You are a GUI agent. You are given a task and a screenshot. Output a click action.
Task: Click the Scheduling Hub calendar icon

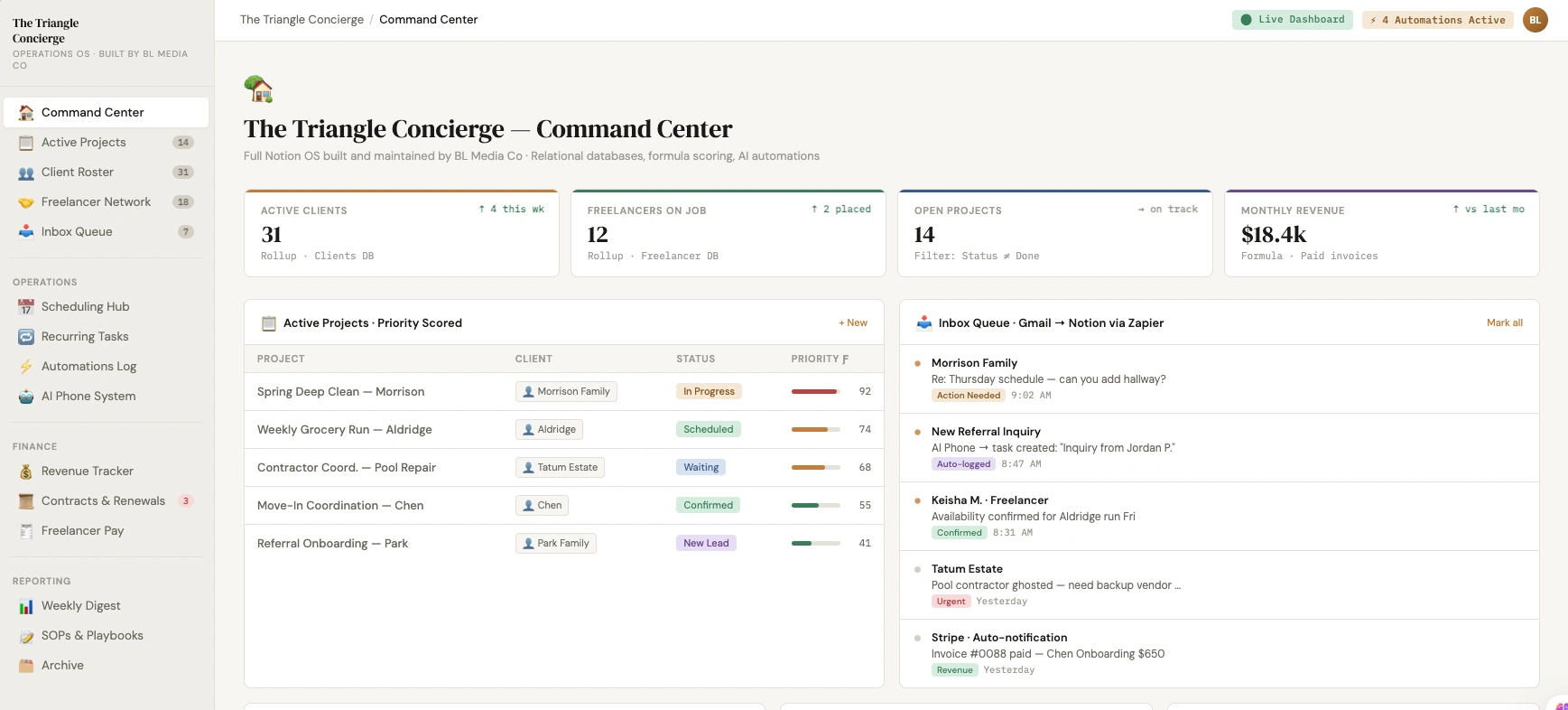pos(26,307)
